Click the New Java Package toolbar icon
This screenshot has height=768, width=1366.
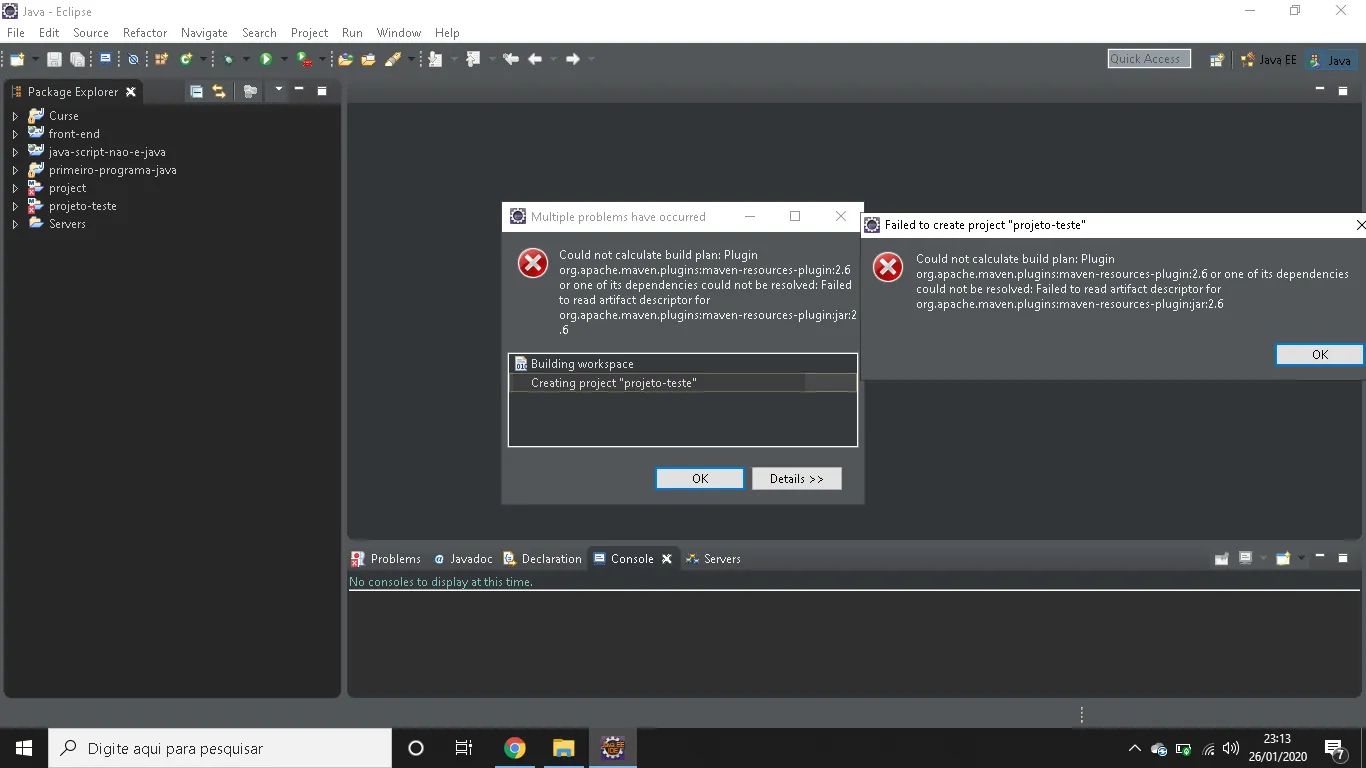161,60
